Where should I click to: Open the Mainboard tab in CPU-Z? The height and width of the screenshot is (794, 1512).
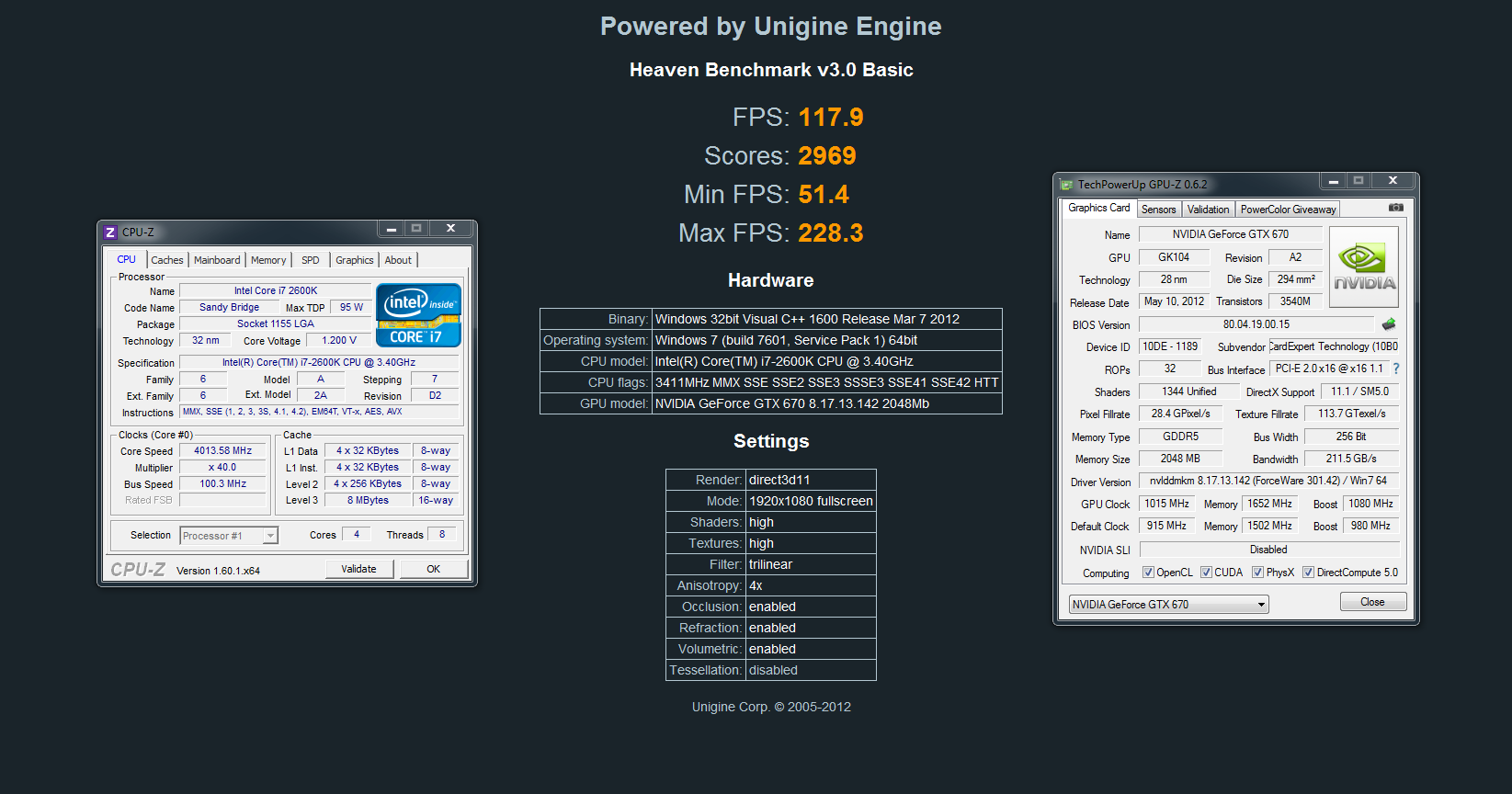click(x=217, y=260)
